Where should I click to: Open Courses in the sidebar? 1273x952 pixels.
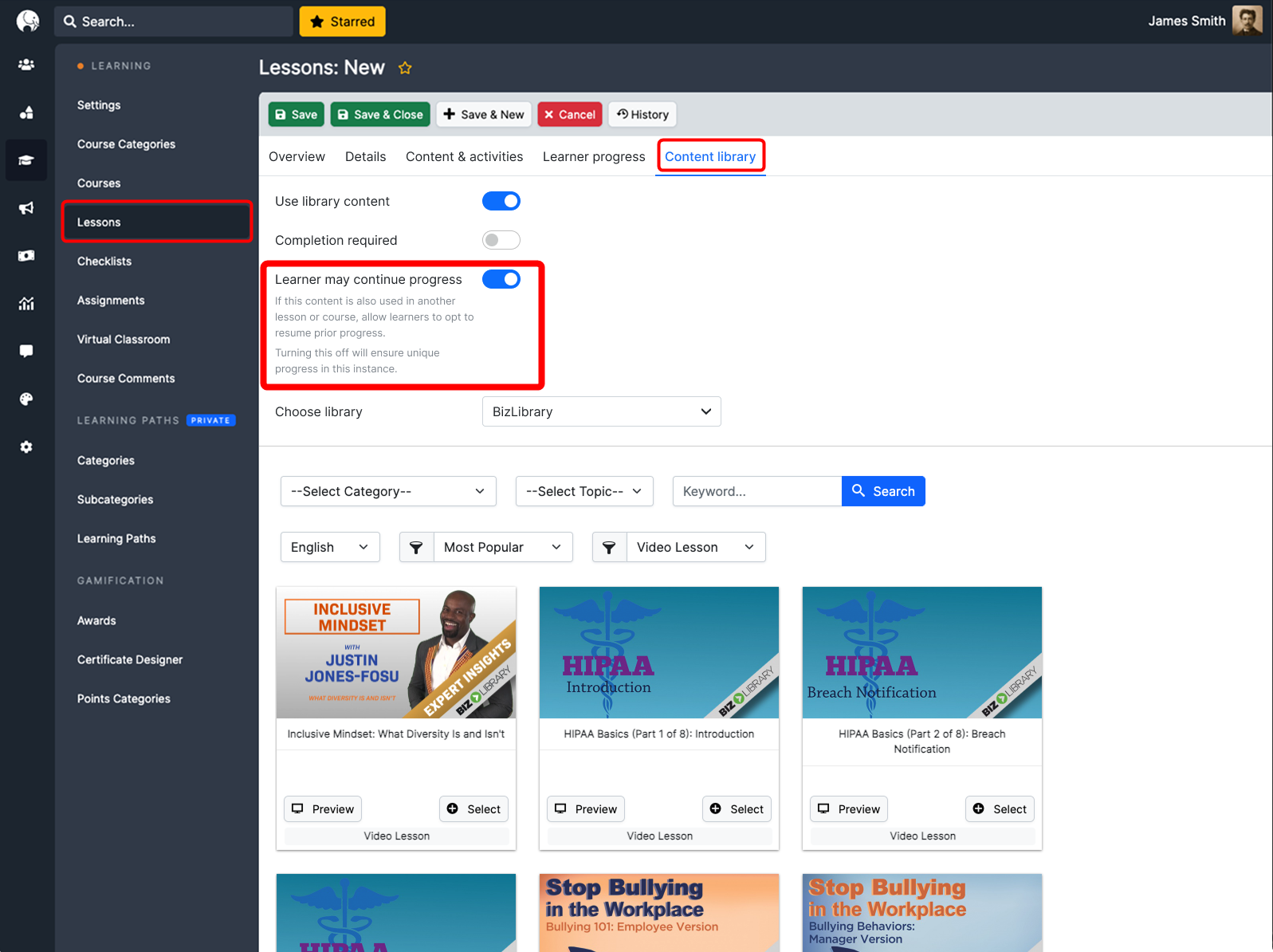(99, 183)
